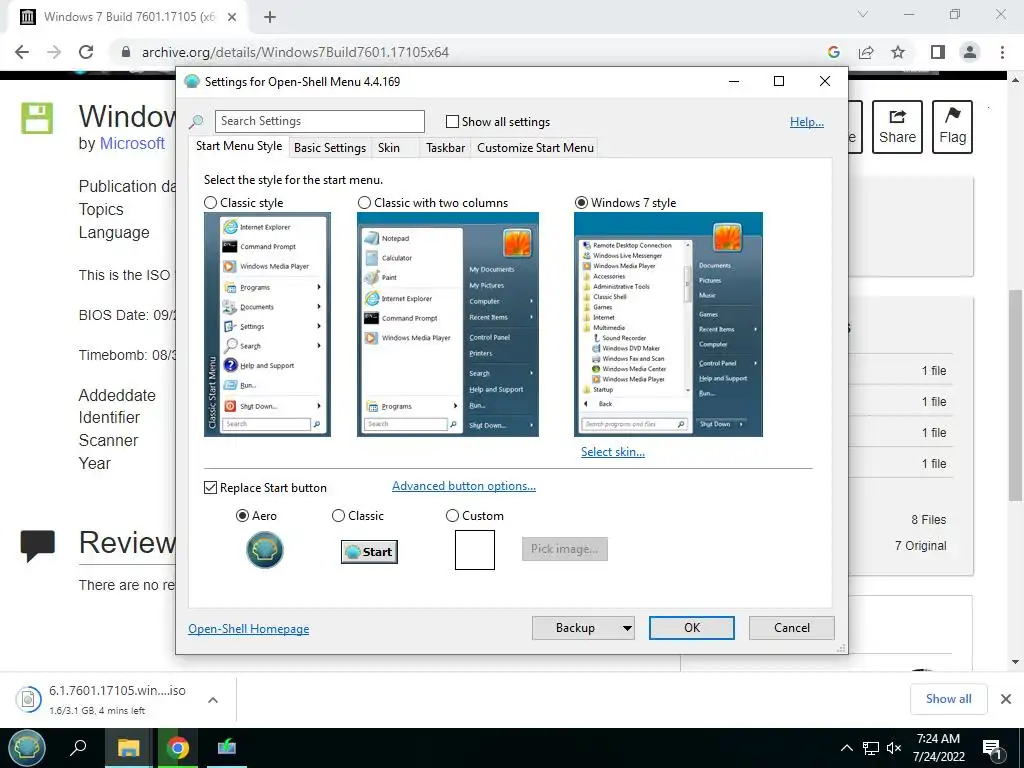Click the Windows 7 style preview image
Image resolution: width=1024 pixels, height=768 pixels.
click(x=668, y=325)
